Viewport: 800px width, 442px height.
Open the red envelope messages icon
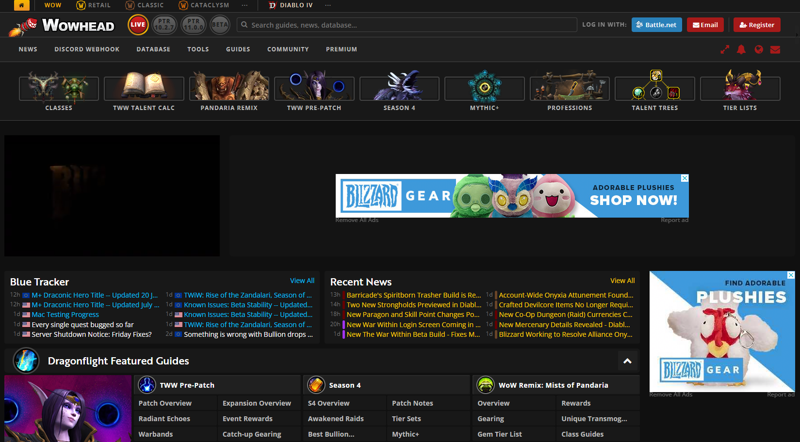775,50
